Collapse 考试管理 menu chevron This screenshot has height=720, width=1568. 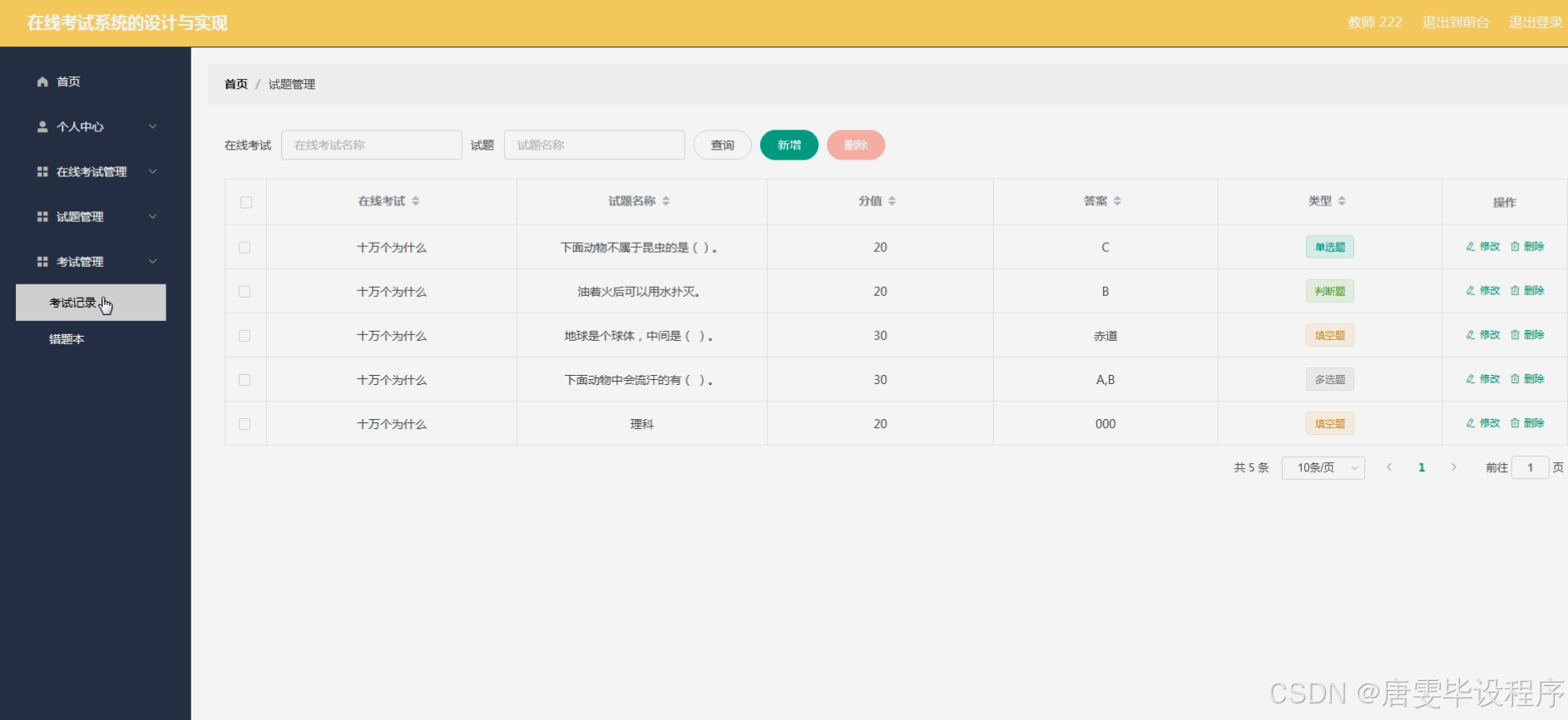[x=153, y=261]
